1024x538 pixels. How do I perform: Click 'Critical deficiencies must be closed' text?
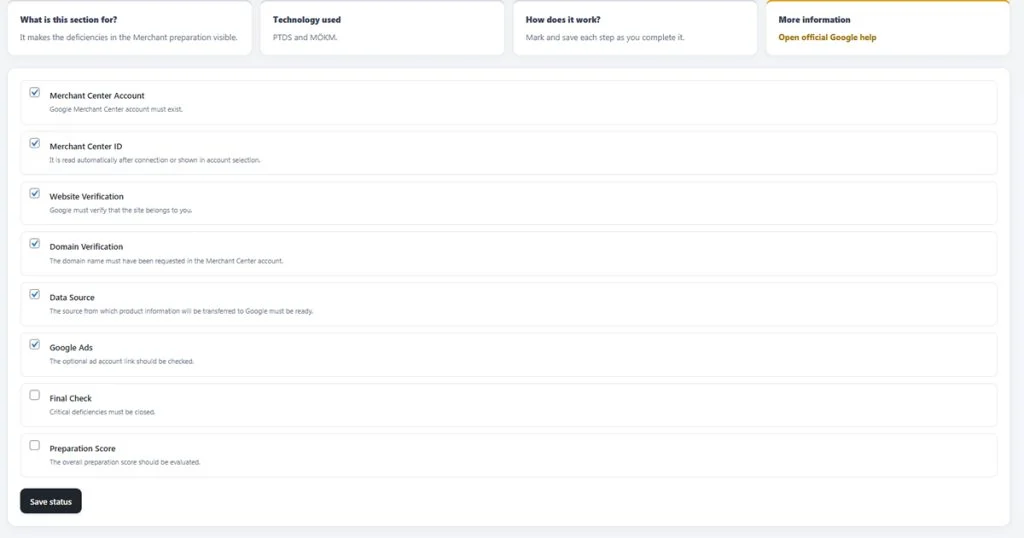(x=103, y=412)
